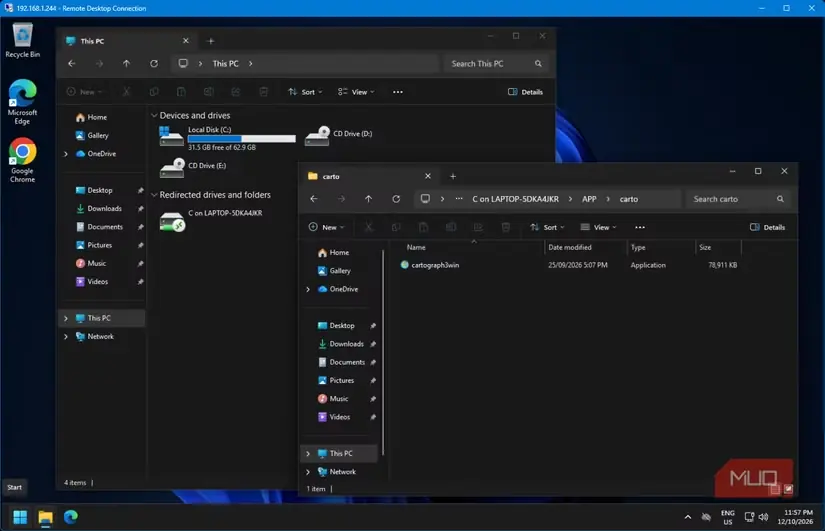Screen dimensions: 825x531
Task: Close the This PC tab
Action: coord(186,41)
